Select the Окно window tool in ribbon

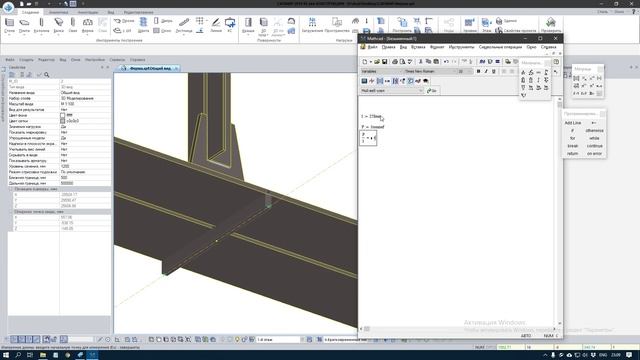(162, 31)
